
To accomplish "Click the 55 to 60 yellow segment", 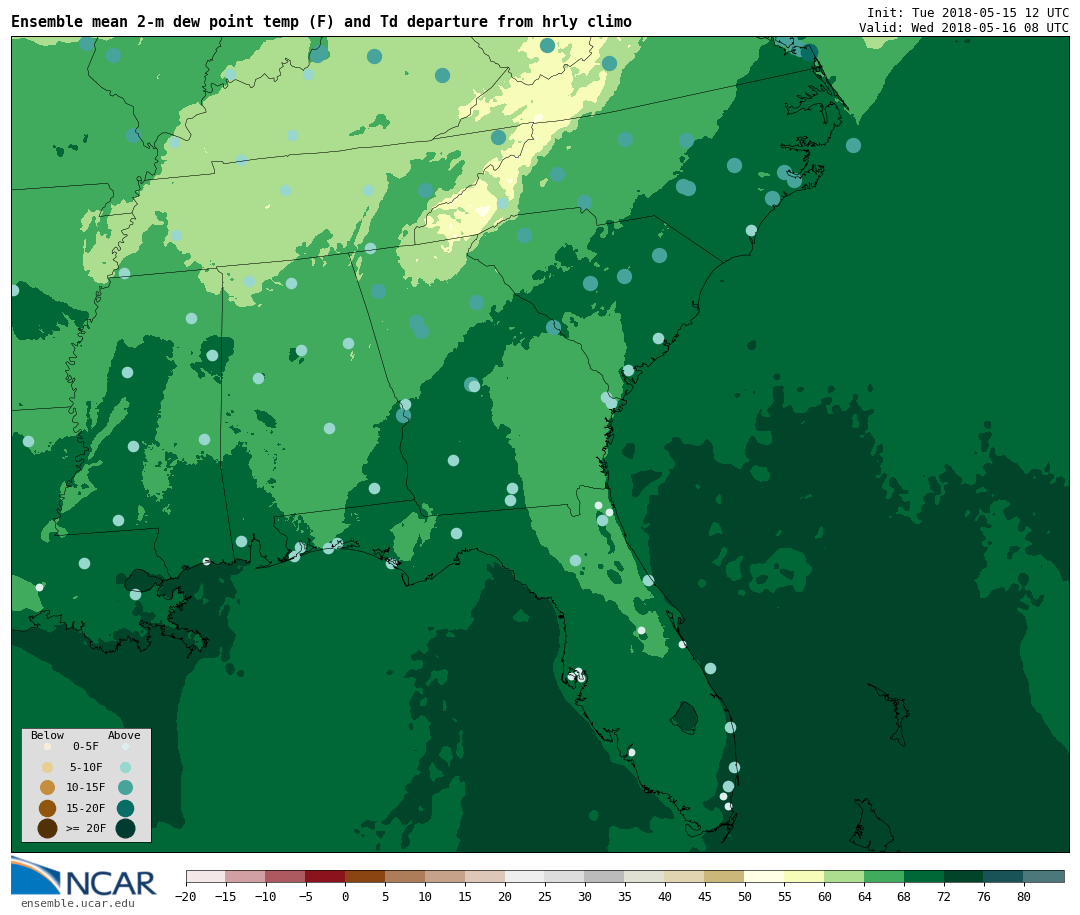I will click(x=805, y=877).
